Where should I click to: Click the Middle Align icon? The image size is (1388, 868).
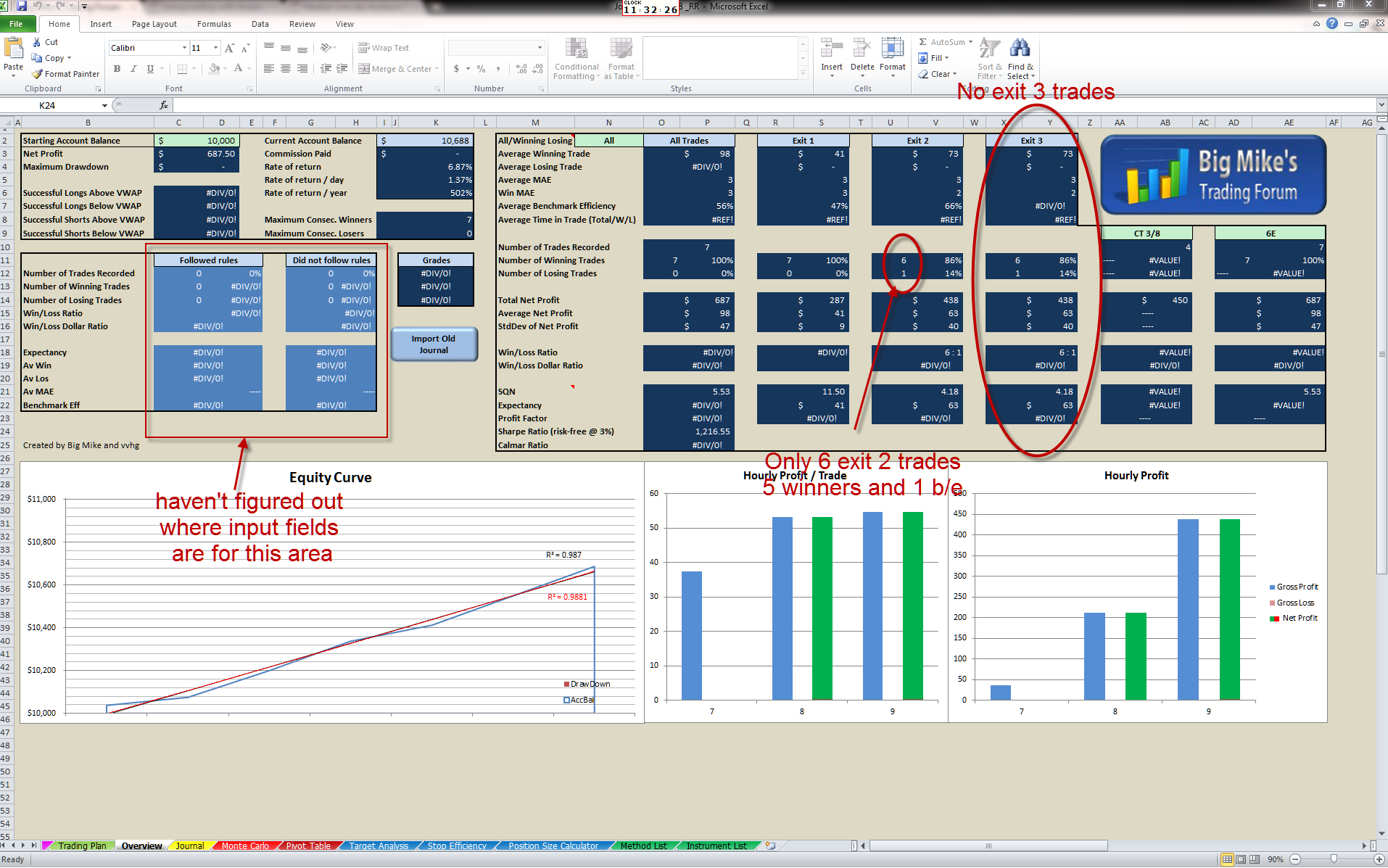click(286, 48)
